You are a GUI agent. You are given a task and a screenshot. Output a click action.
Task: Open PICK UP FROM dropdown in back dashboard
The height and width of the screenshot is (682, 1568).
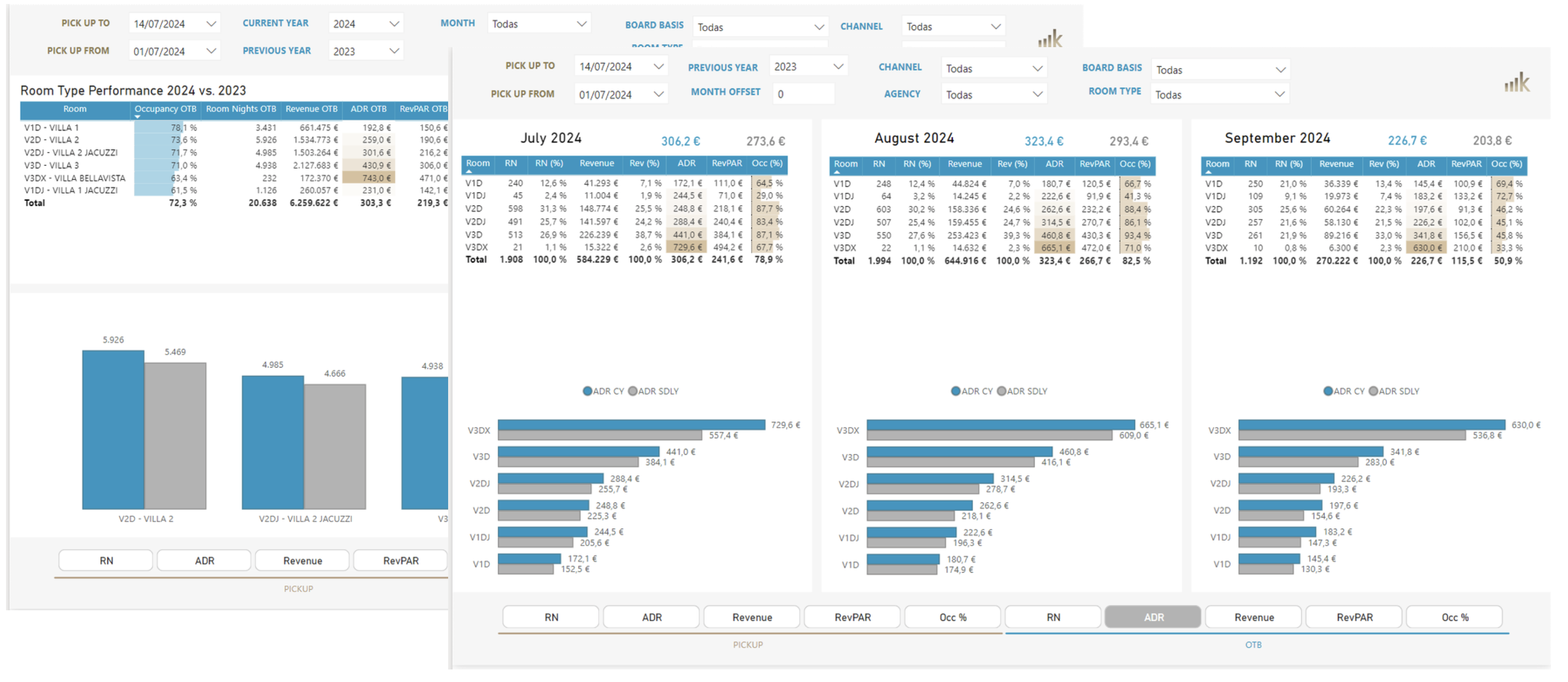174,51
